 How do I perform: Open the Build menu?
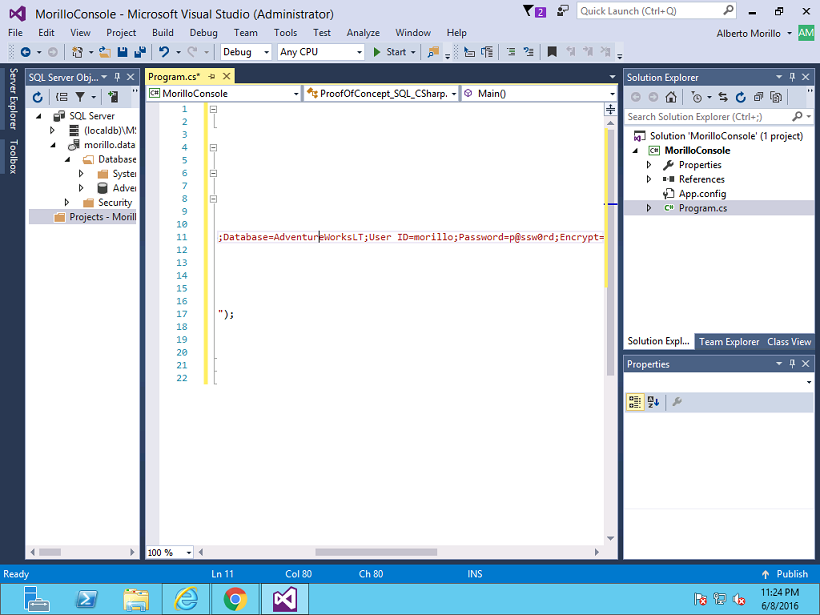pos(163,32)
